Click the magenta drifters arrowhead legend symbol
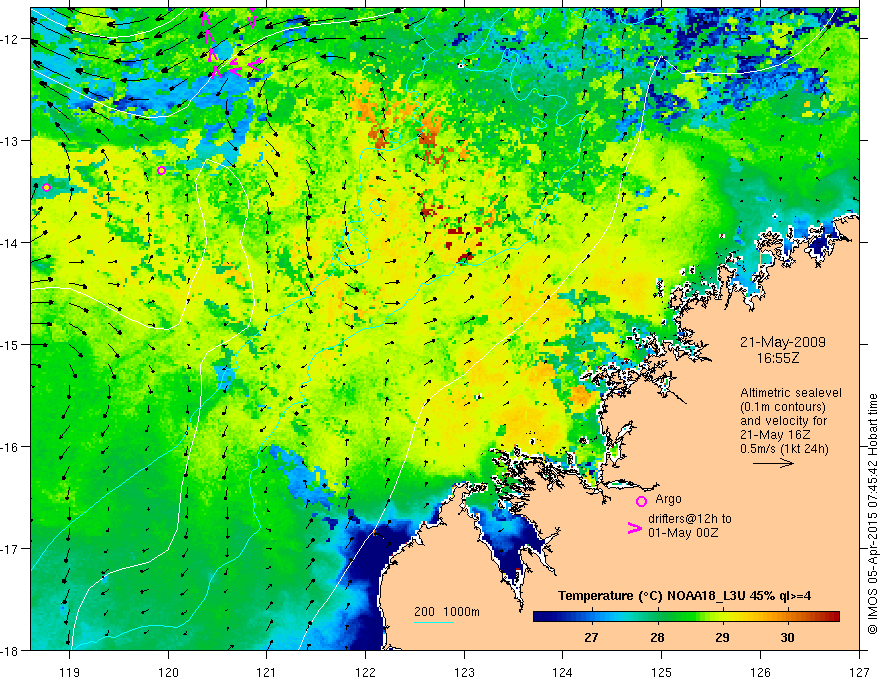 coord(635,528)
